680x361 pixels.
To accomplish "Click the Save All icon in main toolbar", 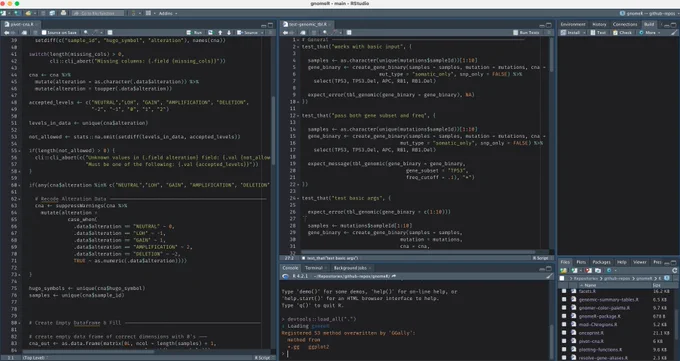I will (x=52, y=13).
